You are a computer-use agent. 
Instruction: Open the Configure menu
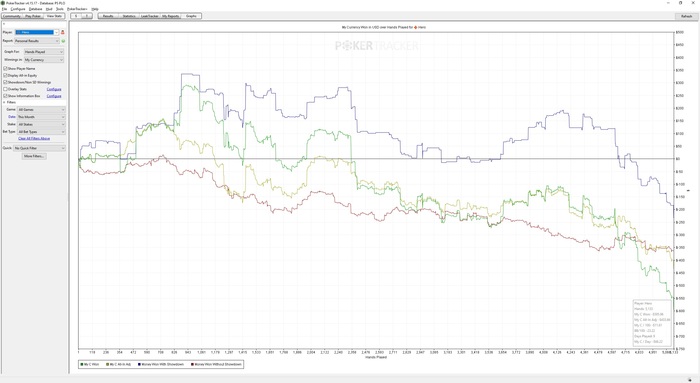tap(18, 9)
